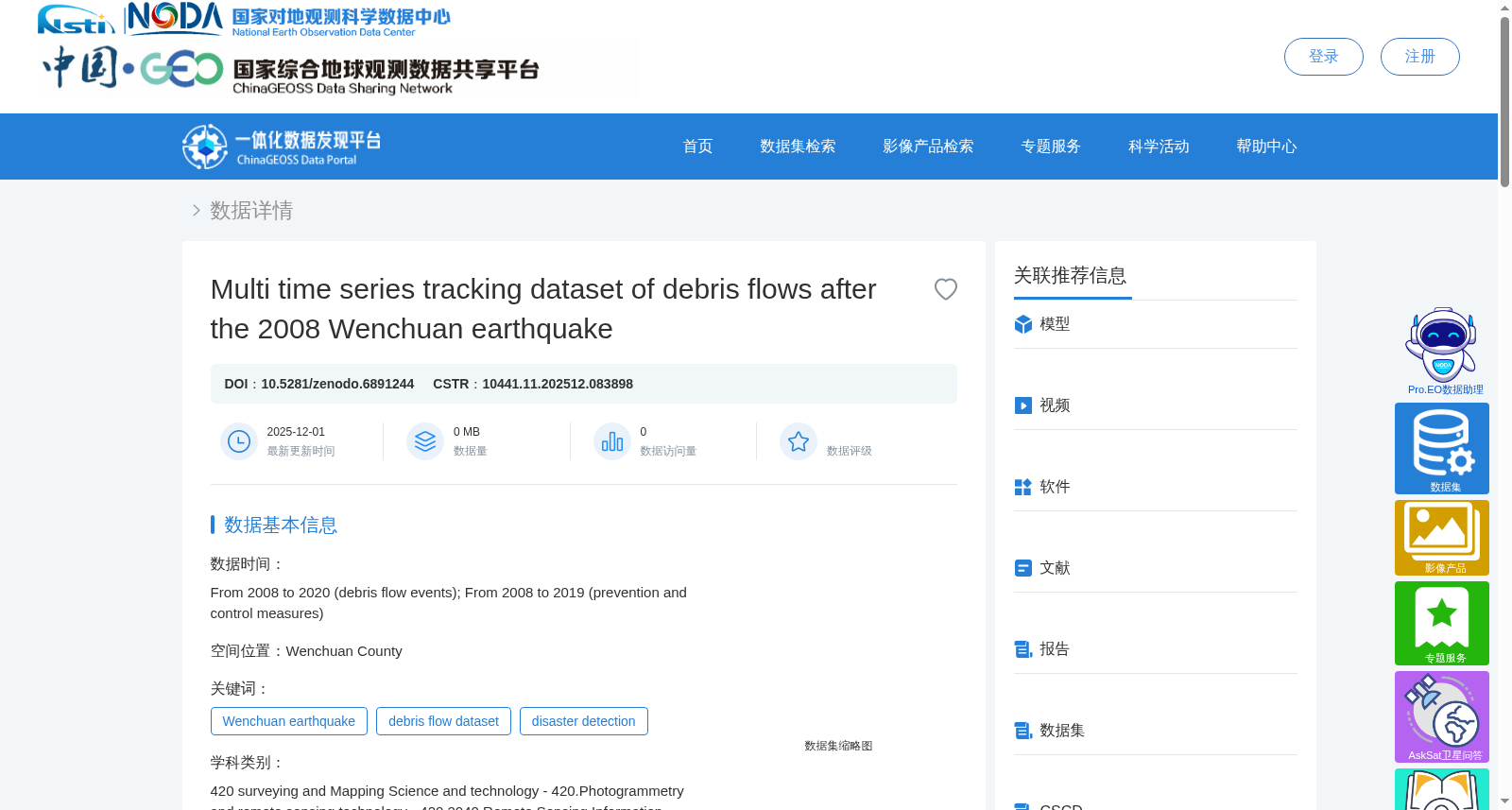Screen dimensions: 1512x810
Task: Open the 影像产品 image sidebar icon
Action: (x=1442, y=538)
